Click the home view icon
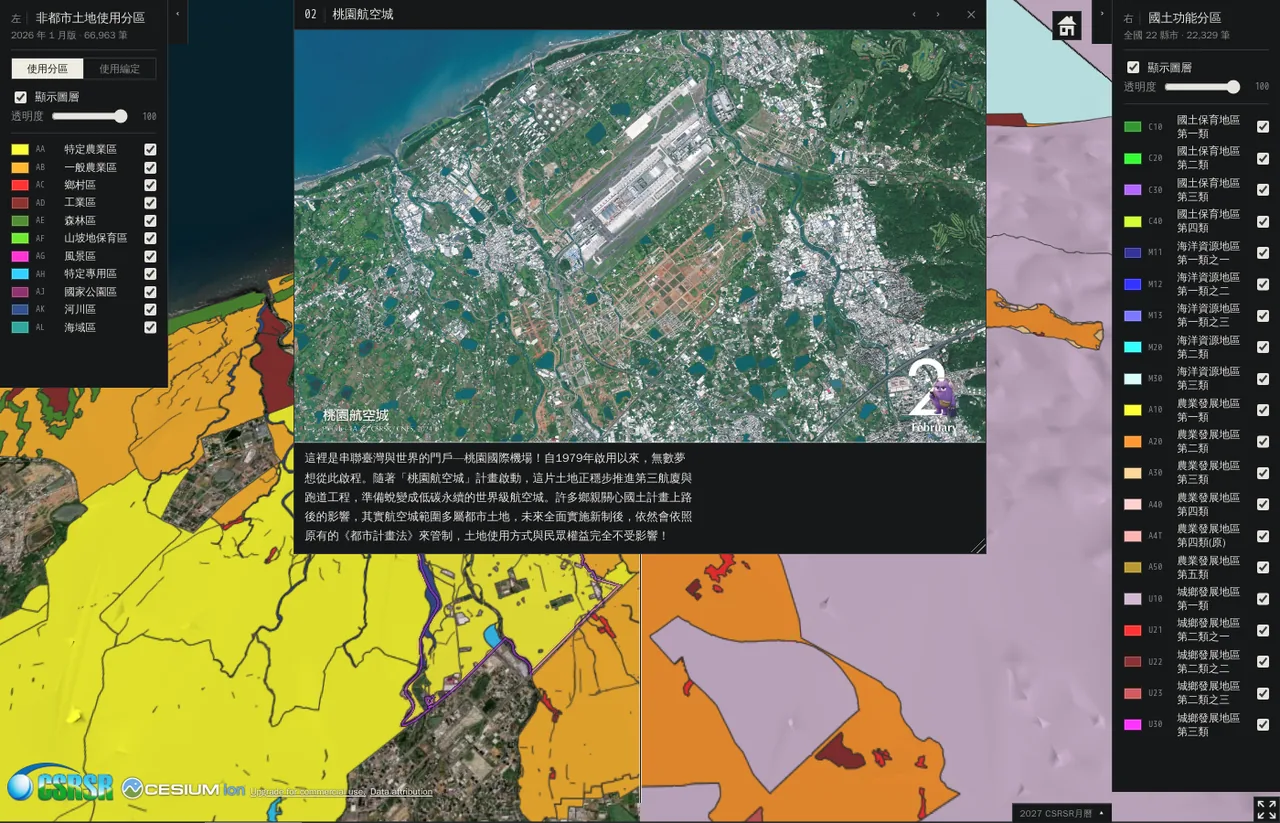This screenshot has height=823, width=1280. click(x=1067, y=26)
